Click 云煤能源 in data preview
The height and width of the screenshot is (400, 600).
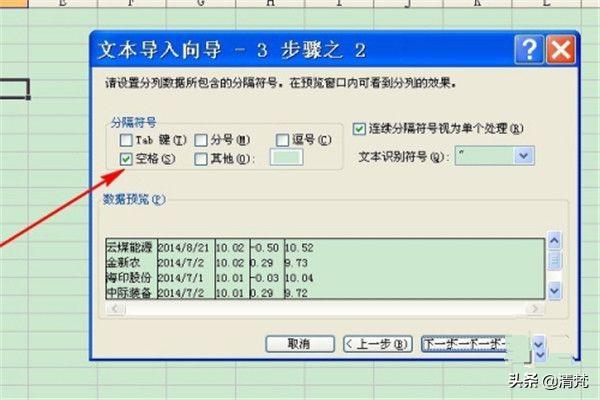click(x=129, y=248)
